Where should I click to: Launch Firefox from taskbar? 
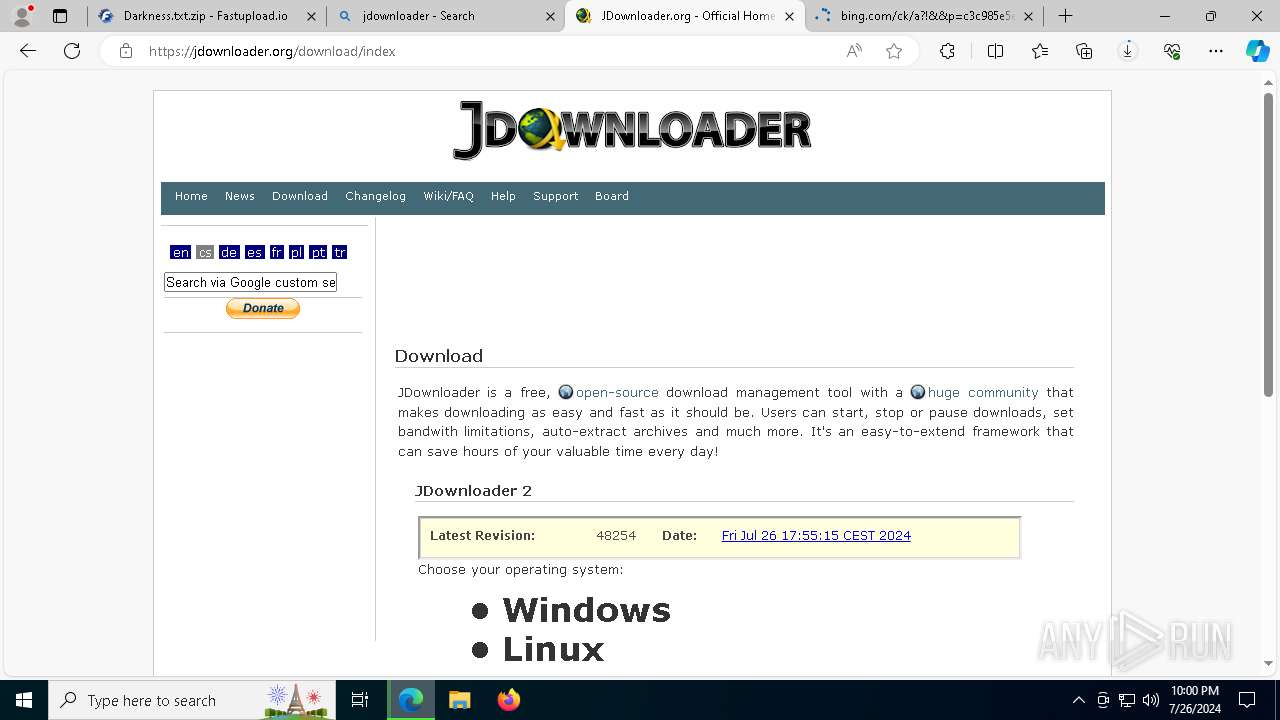click(x=508, y=700)
